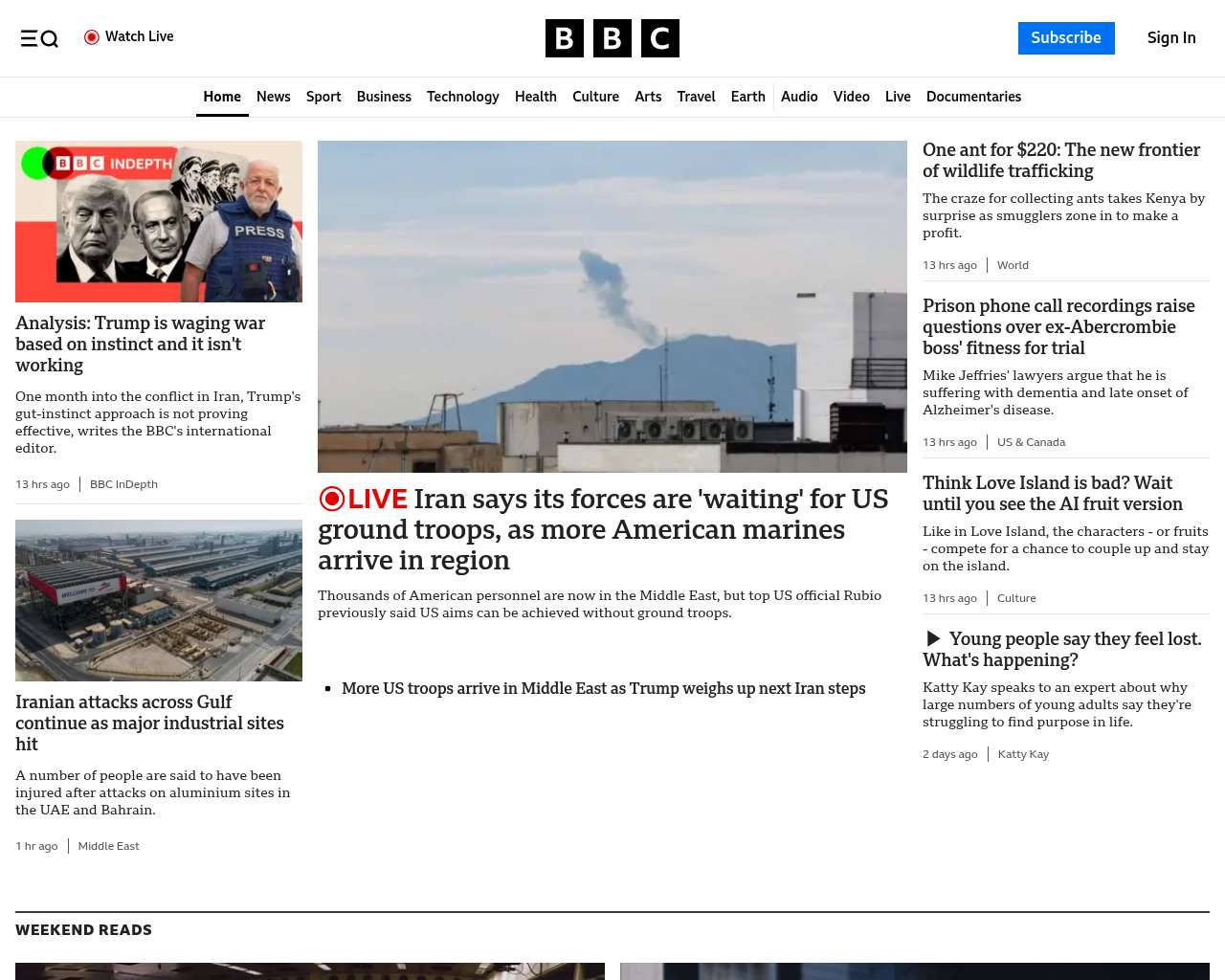Viewport: 1225px width, 980px height.
Task: Click the red LIVE indicator icon on headline
Action: [332, 499]
